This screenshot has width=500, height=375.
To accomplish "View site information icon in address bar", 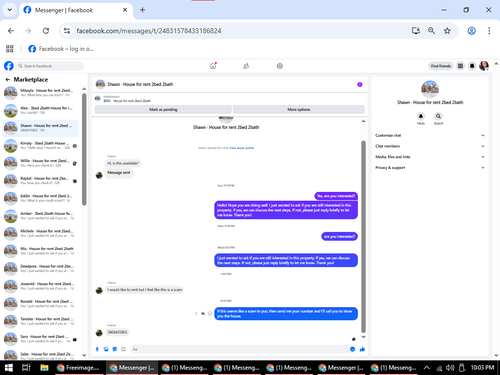I will pyautogui.click(x=67, y=31).
